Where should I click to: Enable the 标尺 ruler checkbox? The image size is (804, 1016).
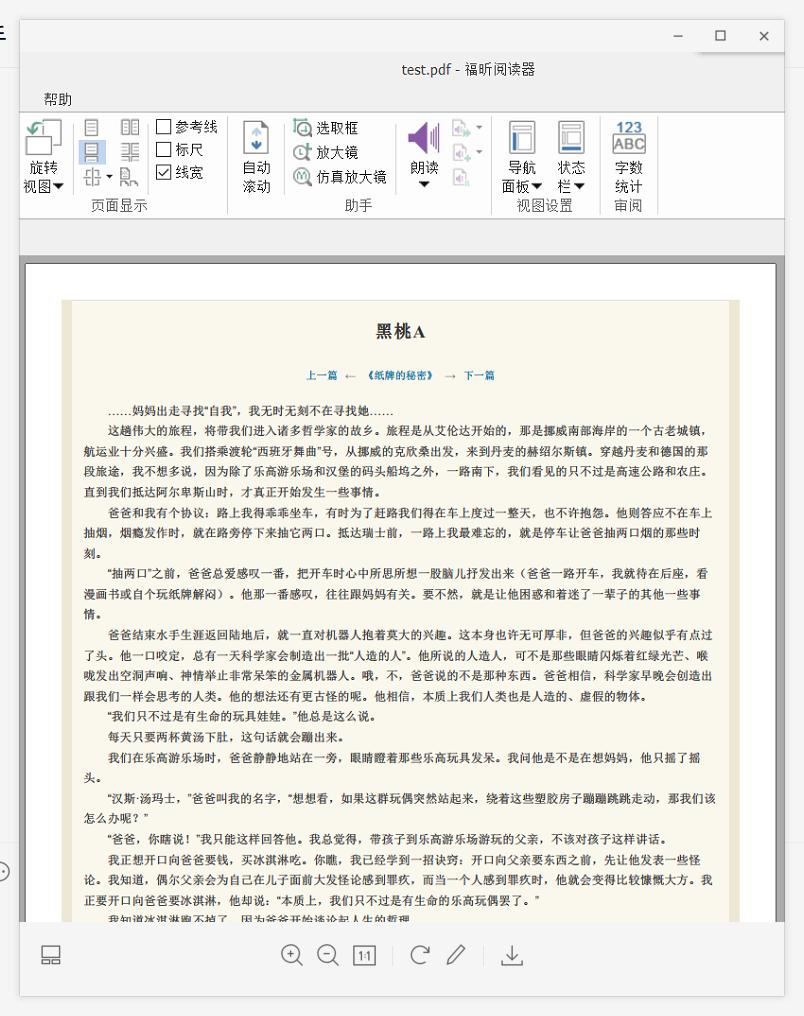165,150
